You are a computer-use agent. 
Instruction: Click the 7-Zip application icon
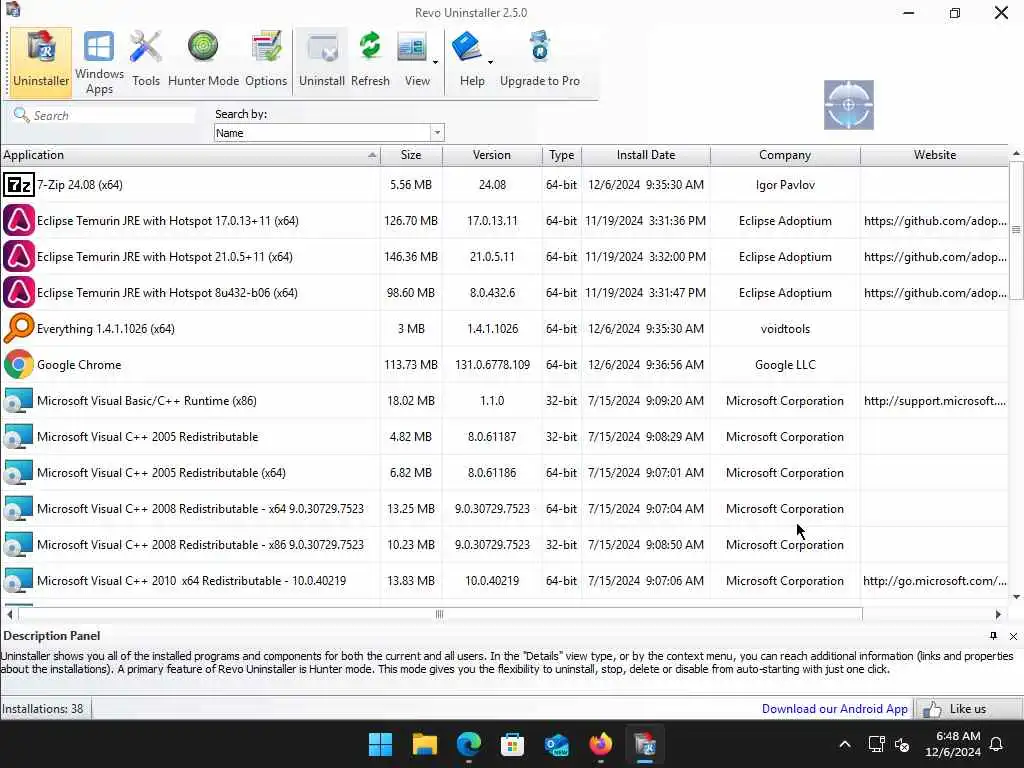(18, 185)
